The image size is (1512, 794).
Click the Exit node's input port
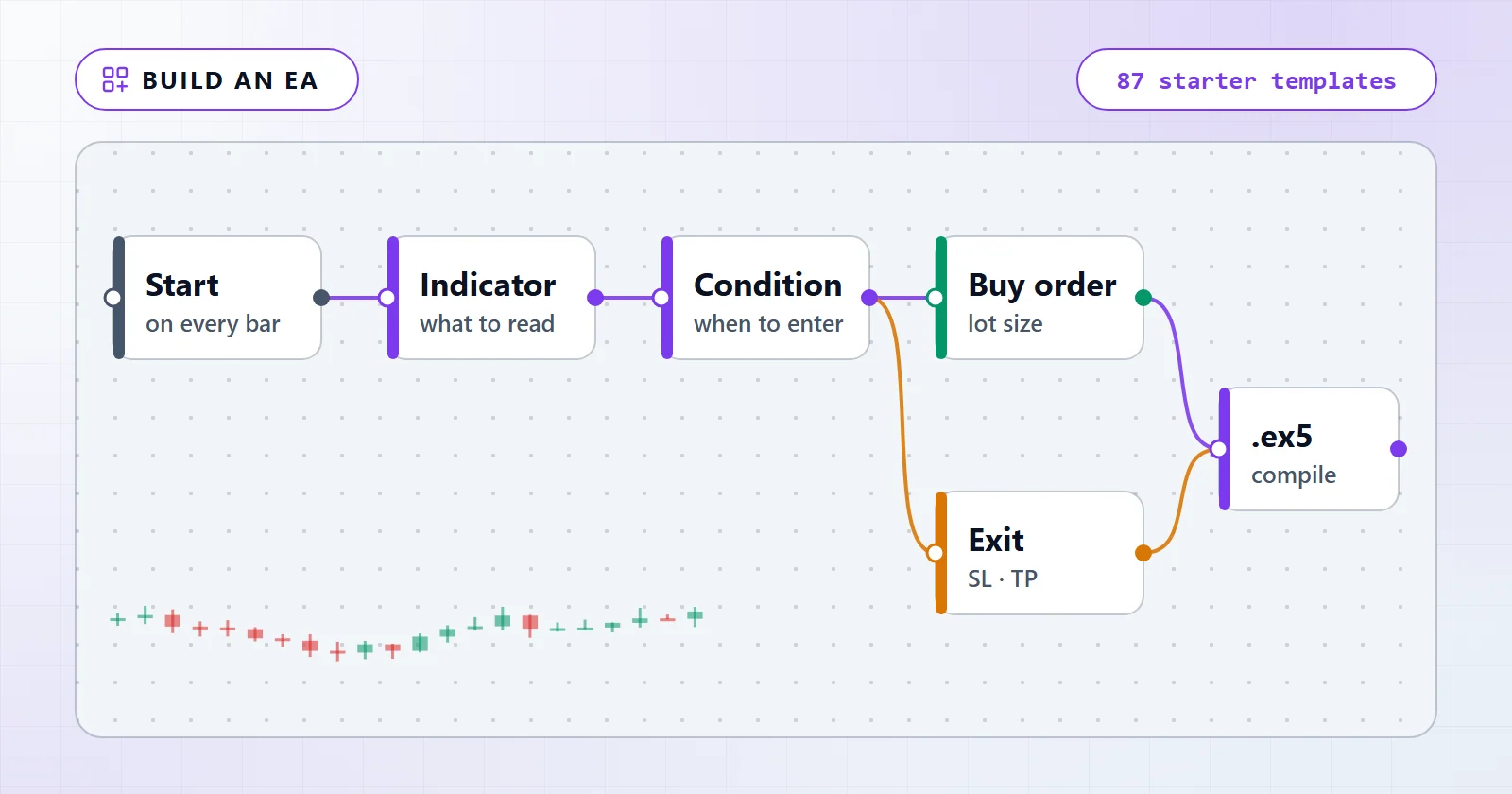coord(936,553)
